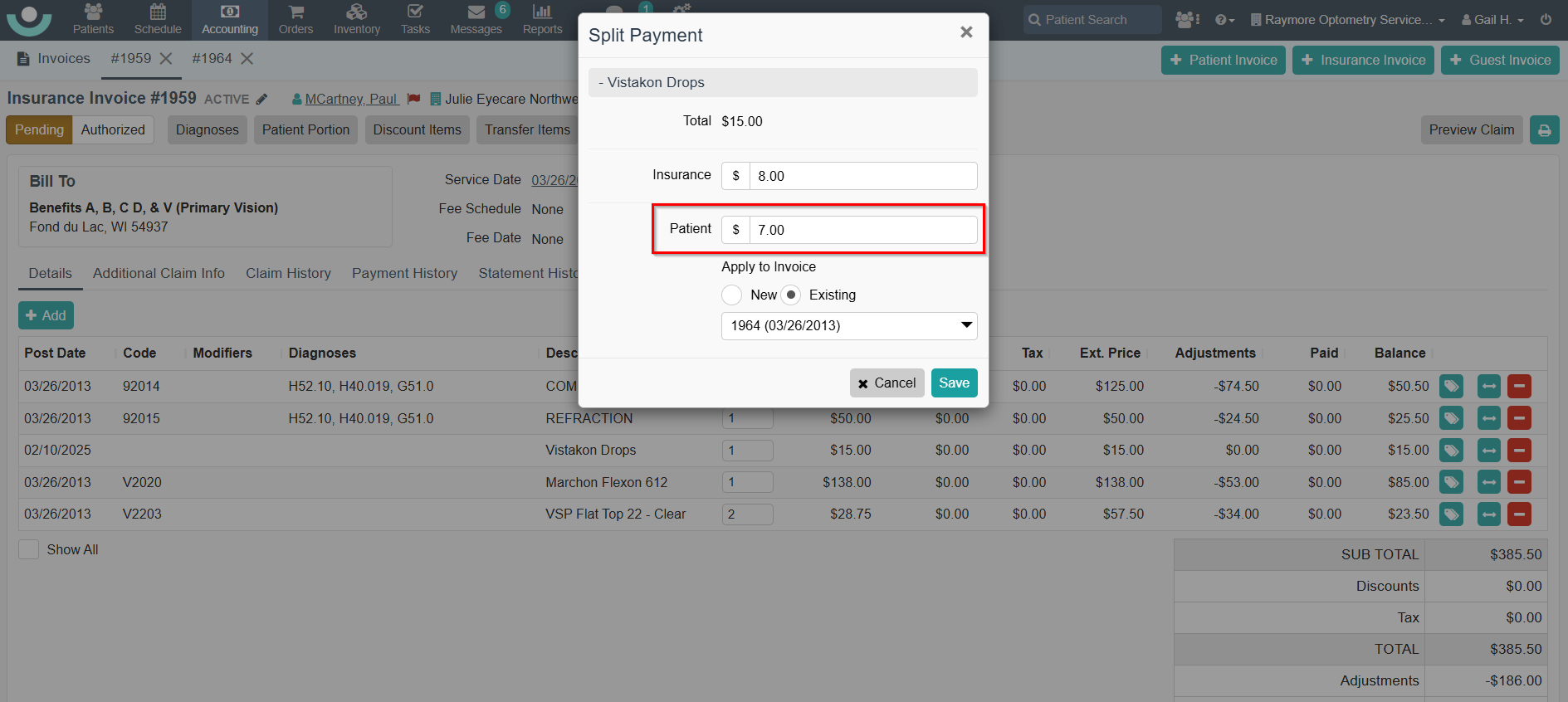Viewport: 1568px width, 702px height.
Task: Click the Patient amount input field
Action: [x=862, y=230]
